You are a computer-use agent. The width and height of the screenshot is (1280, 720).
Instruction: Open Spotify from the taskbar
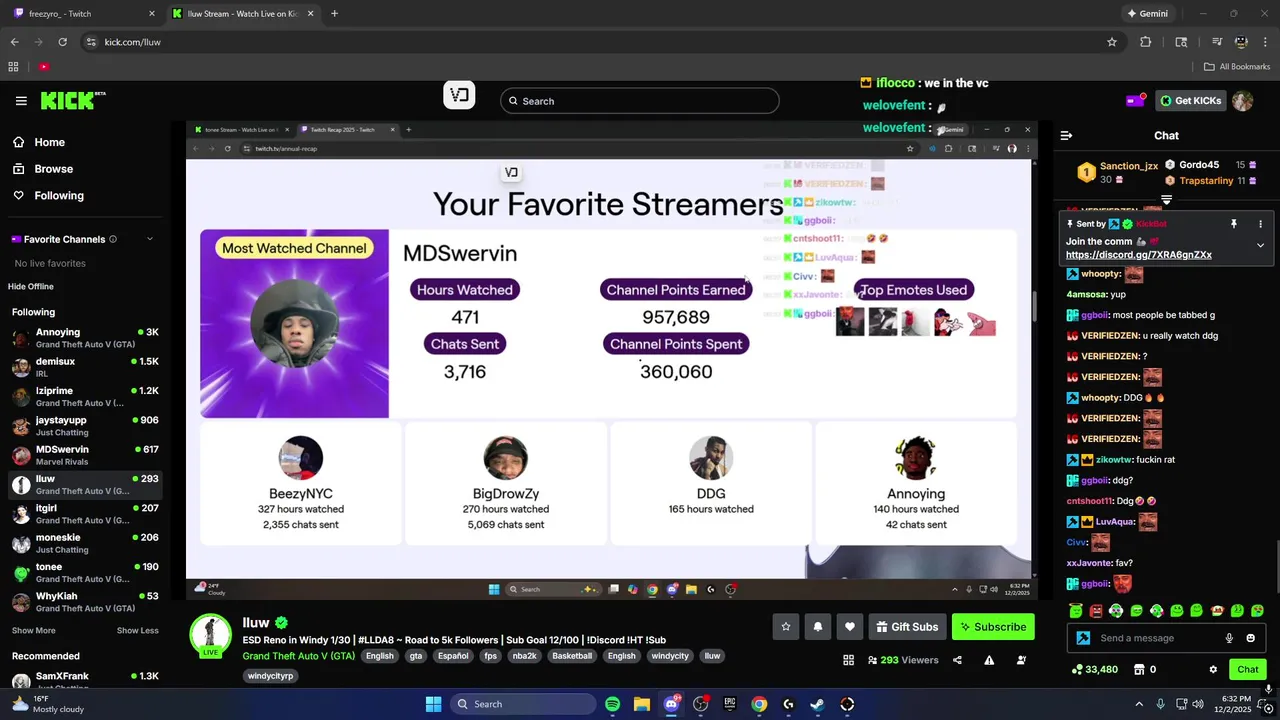tap(612, 704)
